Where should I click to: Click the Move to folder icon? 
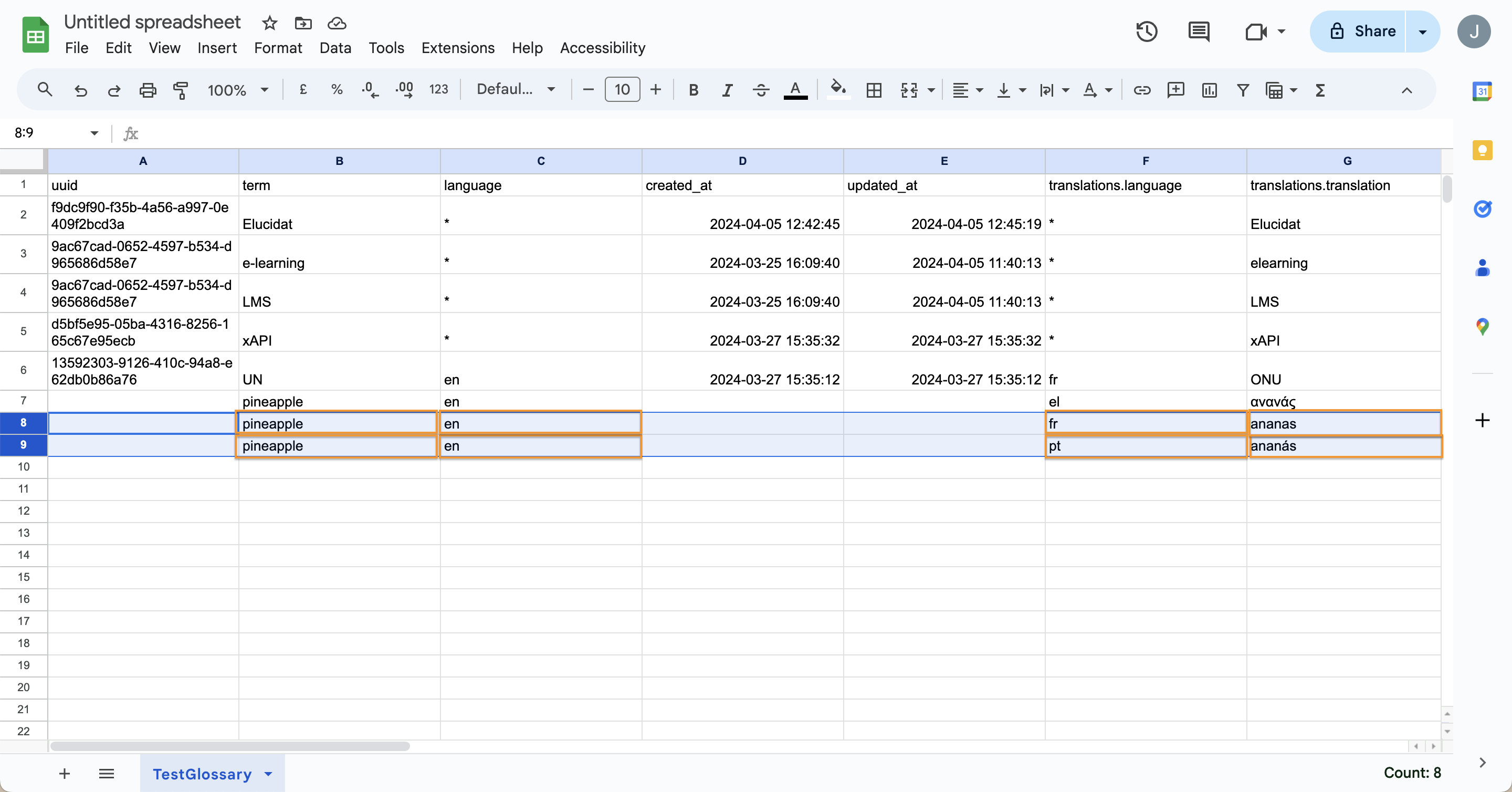pyautogui.click(x=303, y=23)
